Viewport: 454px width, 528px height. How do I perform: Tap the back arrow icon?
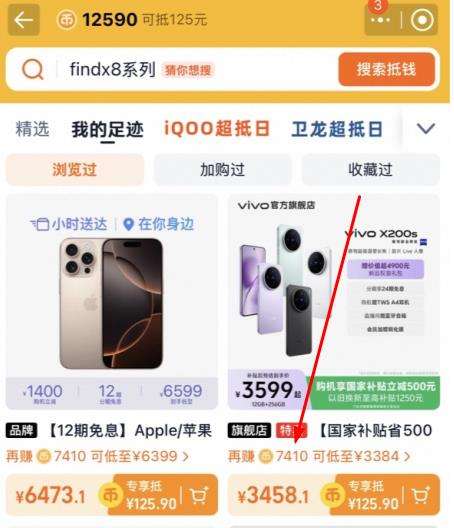point(23,20)
